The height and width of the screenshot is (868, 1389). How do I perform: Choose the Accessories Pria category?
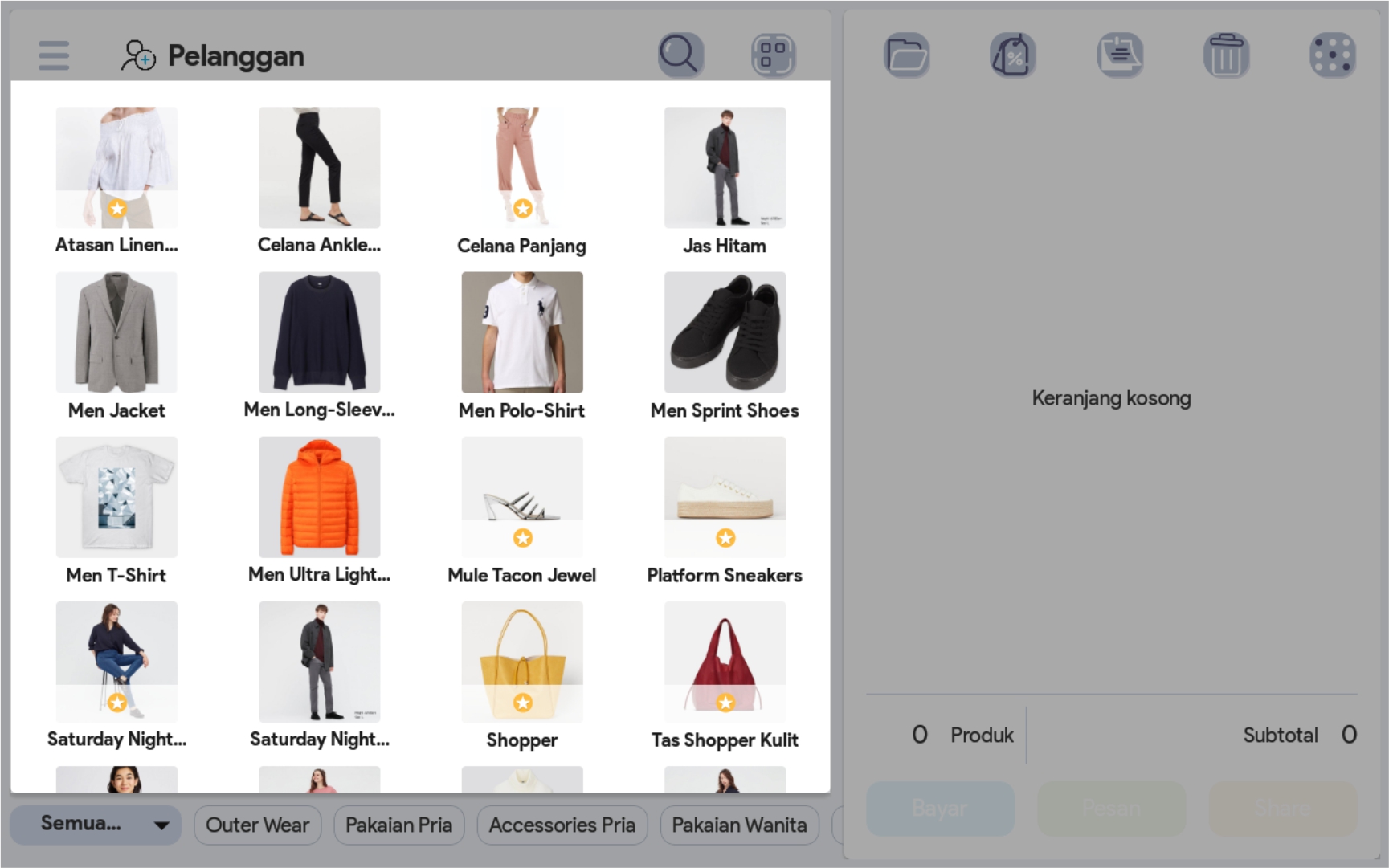562,825
